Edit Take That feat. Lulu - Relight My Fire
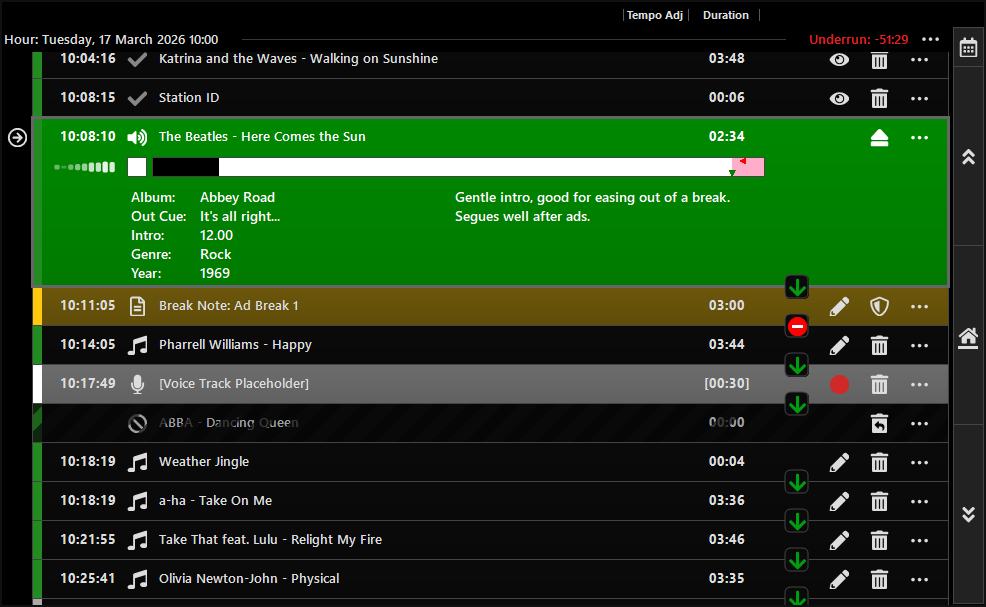The image size is (986, 607). (x=839, y=540)
